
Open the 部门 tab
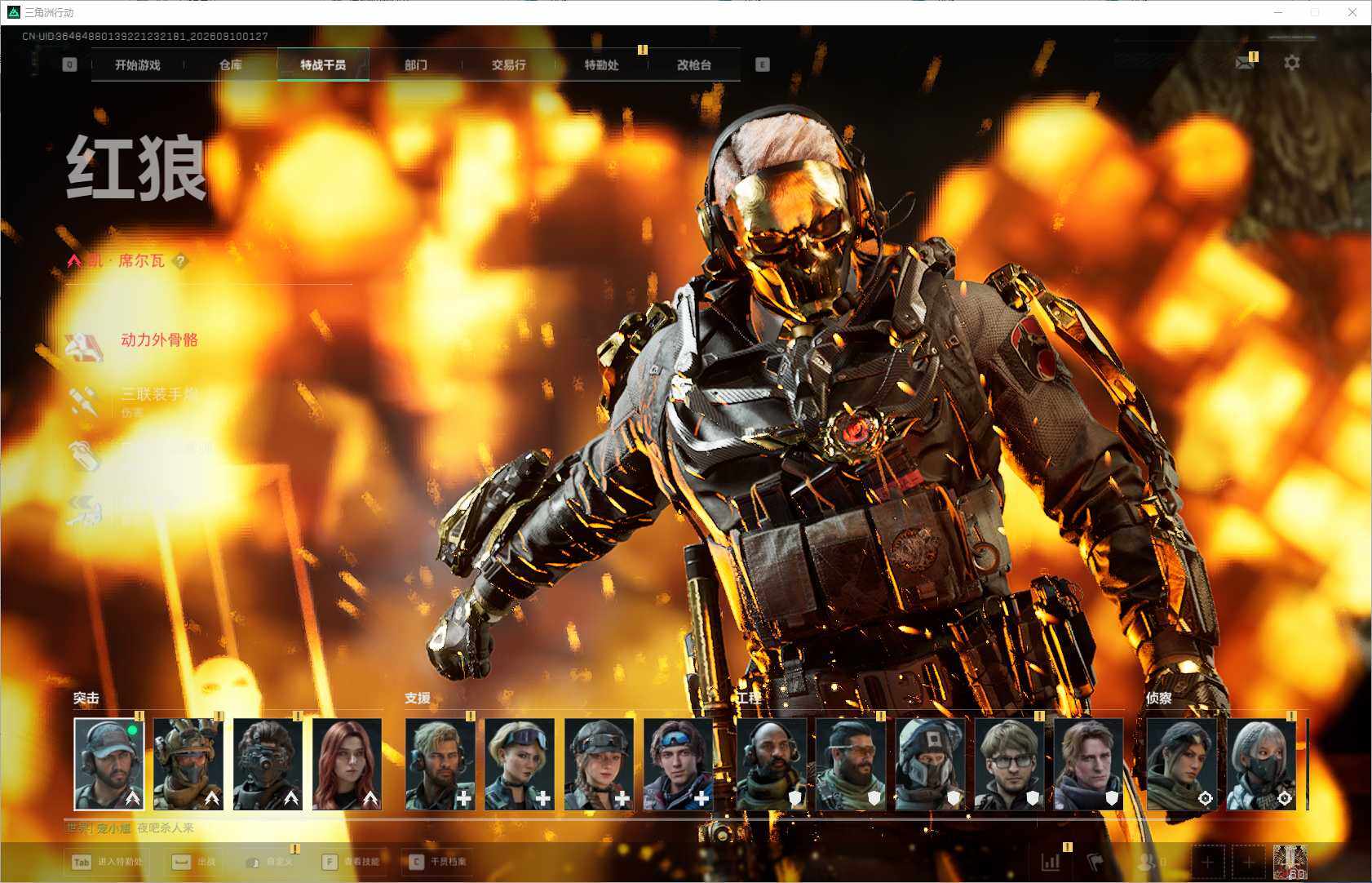pos(416,65)
